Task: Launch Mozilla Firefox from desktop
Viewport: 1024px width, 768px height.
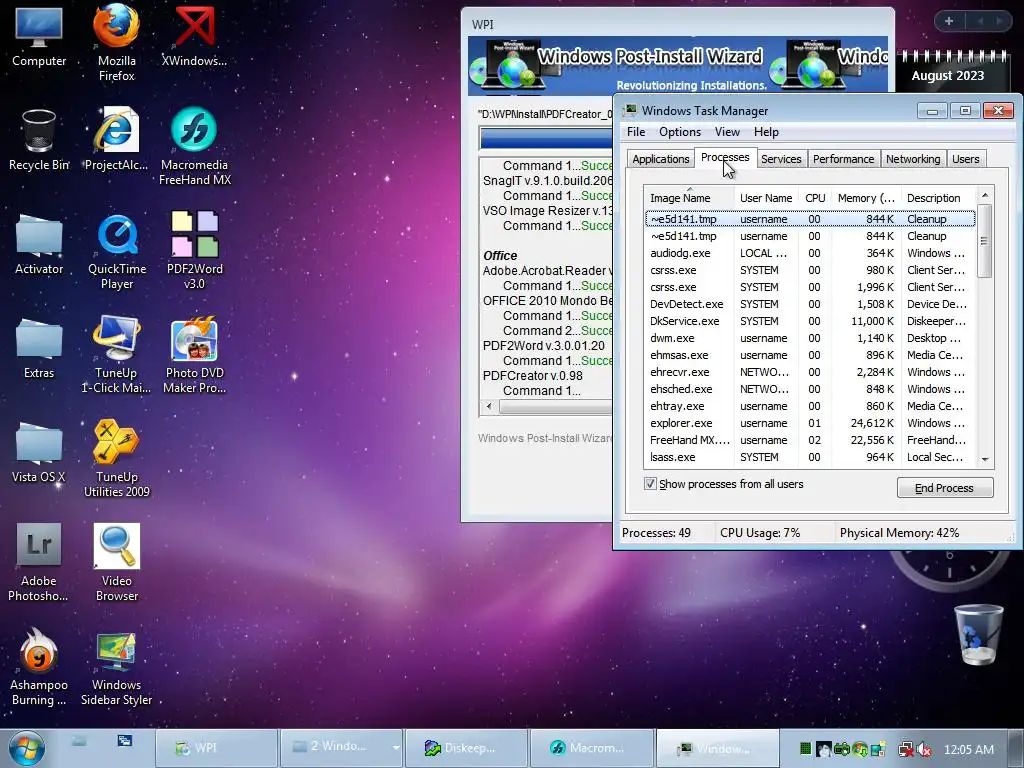Action: click(116, 42)
